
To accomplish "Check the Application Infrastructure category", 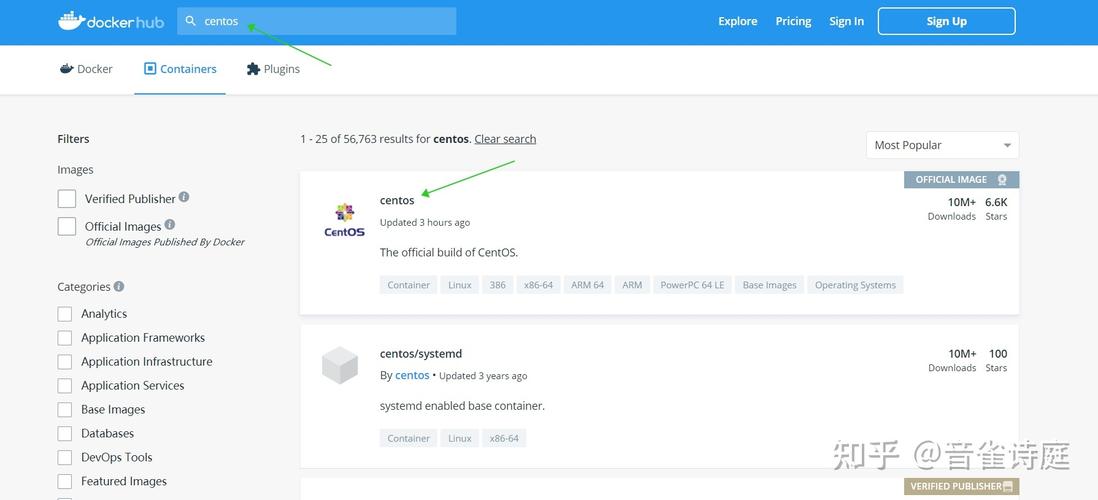I will pyautogui.click(x=64, y=361).
